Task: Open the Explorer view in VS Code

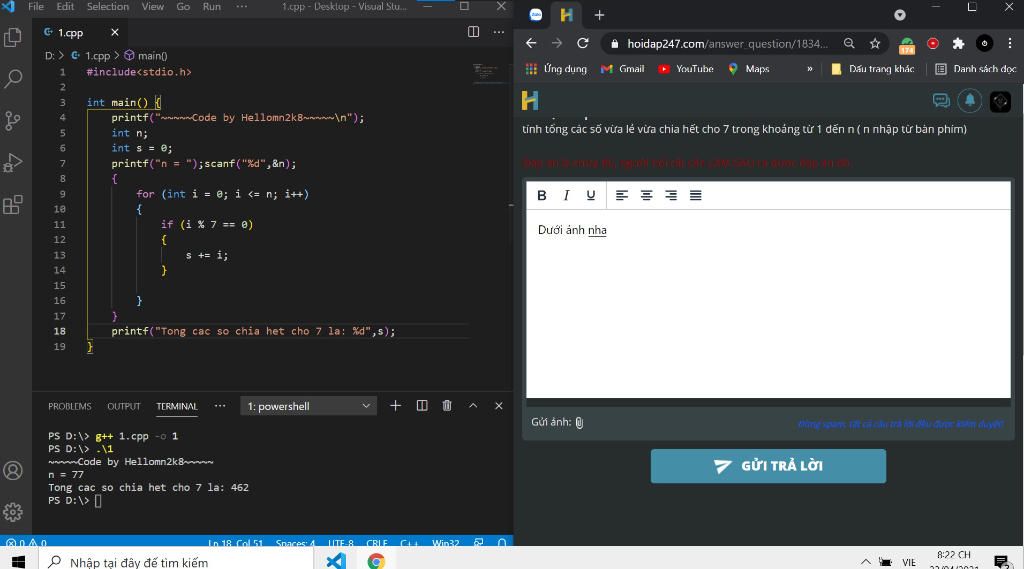Action: coord(13,37)
